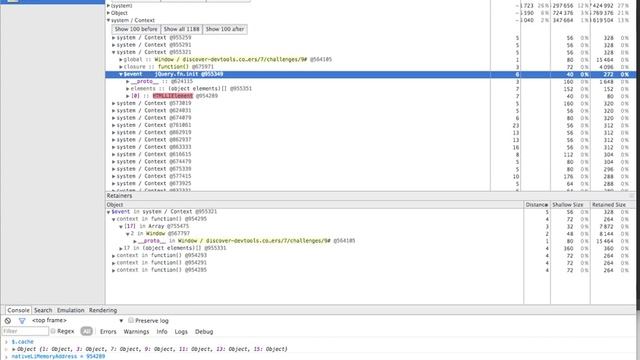The width and height of the screenshot is (640, 360).
Task: Click the Show all 1188 button
Action: point(182,29)
